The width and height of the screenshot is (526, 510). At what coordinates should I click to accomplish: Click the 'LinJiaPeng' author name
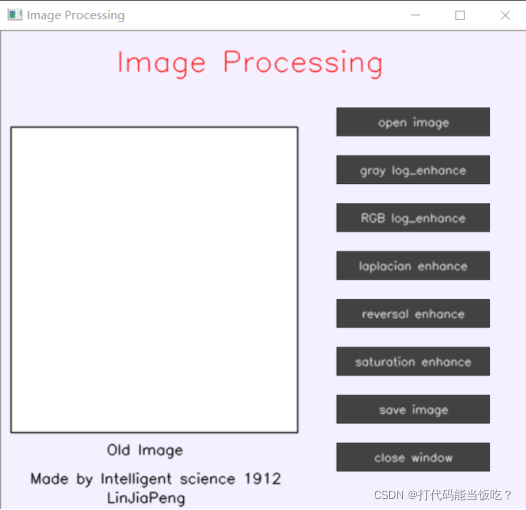pyautogui.click(x=146, y=498)
